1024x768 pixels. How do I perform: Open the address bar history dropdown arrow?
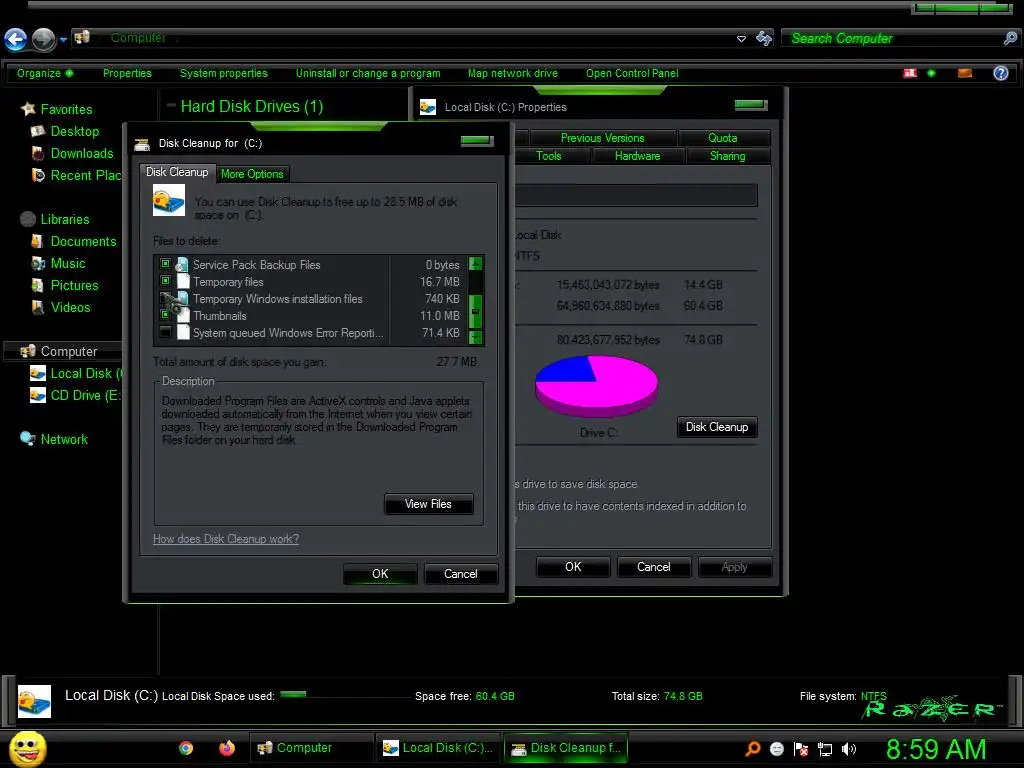[741, 39]
